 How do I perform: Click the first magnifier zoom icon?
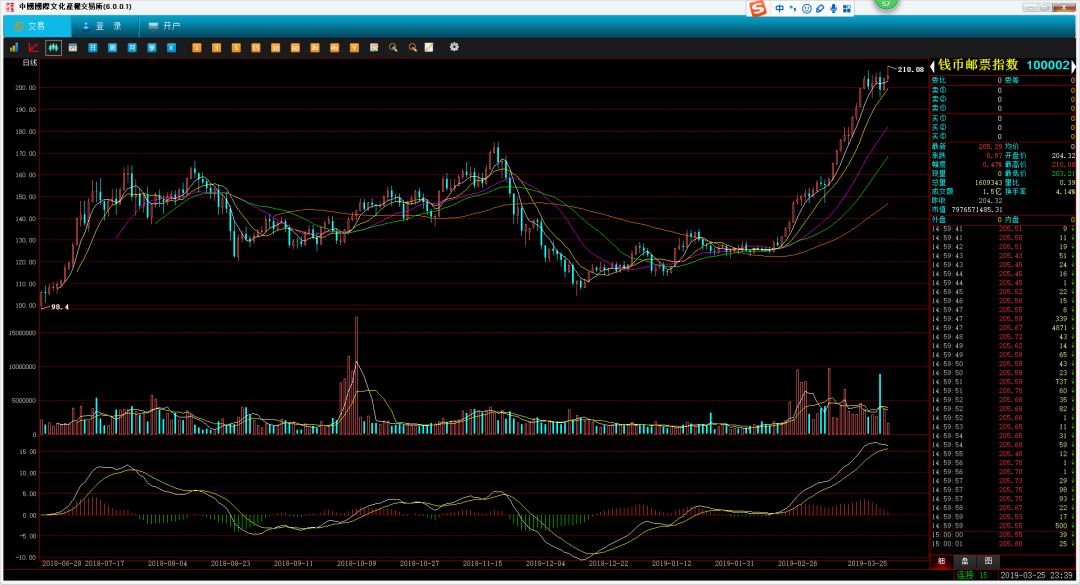point(393,48)
